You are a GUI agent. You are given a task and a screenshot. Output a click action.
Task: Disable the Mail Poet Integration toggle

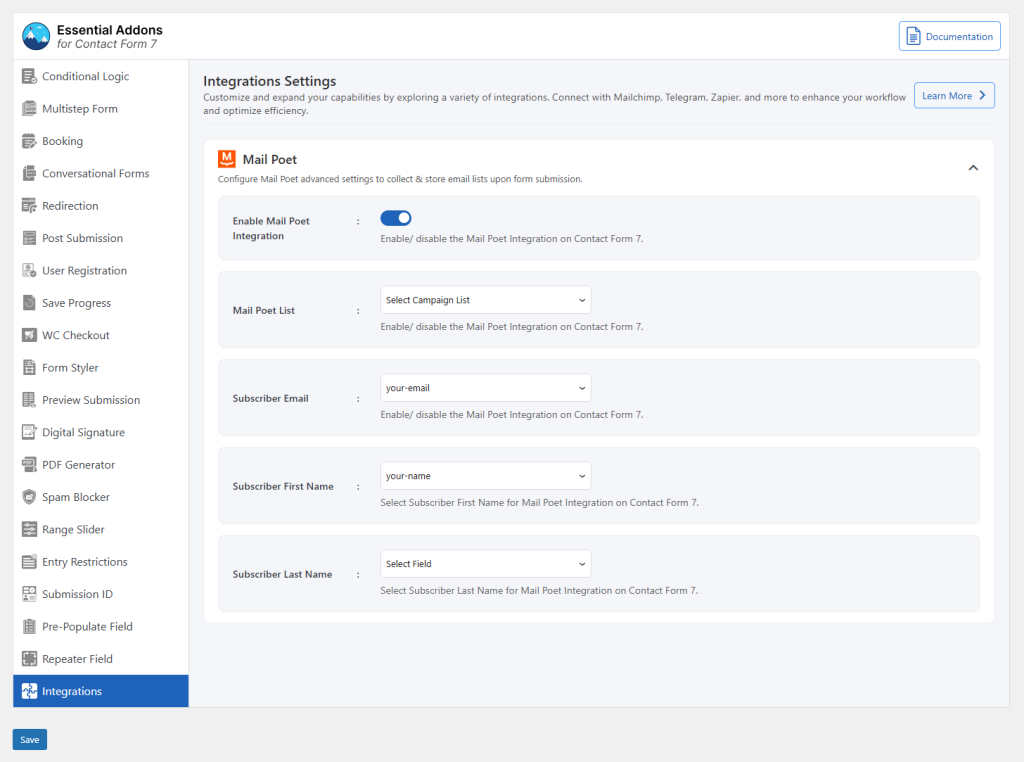pos(396,218)
